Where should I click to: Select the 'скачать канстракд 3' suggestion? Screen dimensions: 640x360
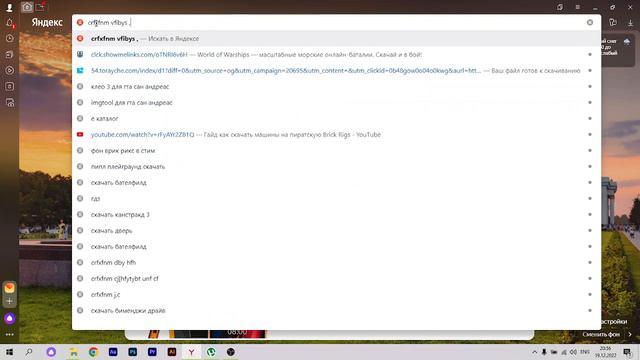336,214
